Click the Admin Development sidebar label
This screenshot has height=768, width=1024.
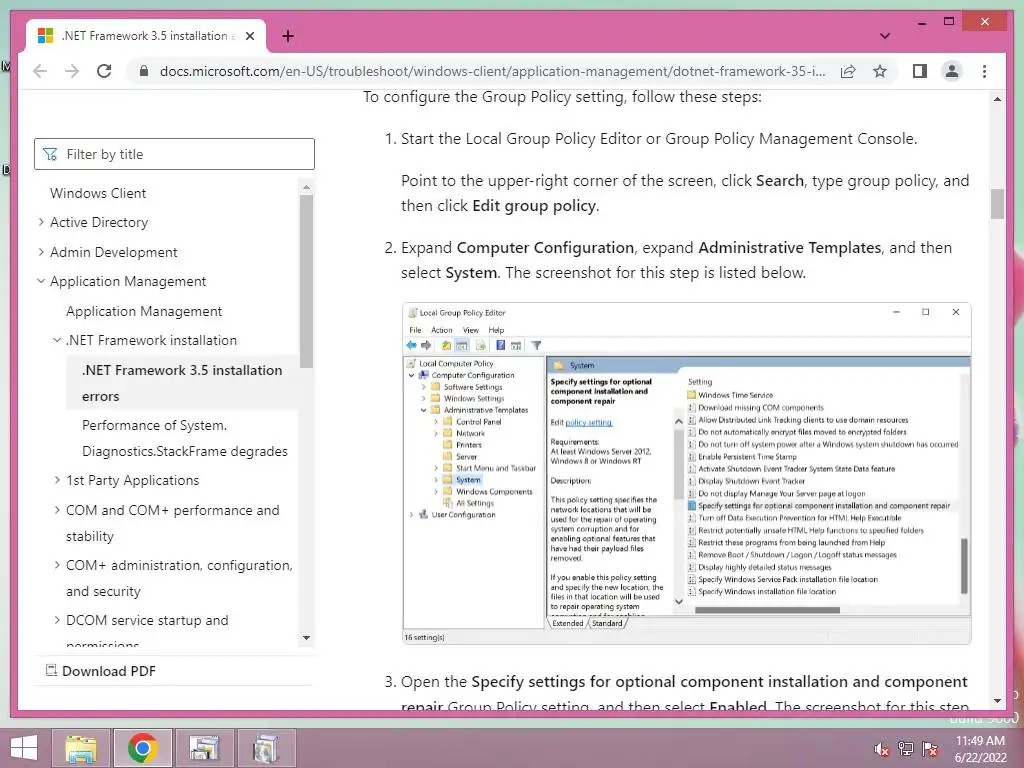(x=114, y=252)
